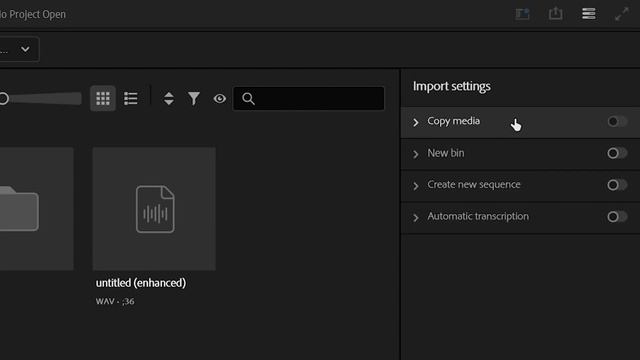Open the workspaces icon at top right
Screen dimensions: 640x360
tap(522, 14)
